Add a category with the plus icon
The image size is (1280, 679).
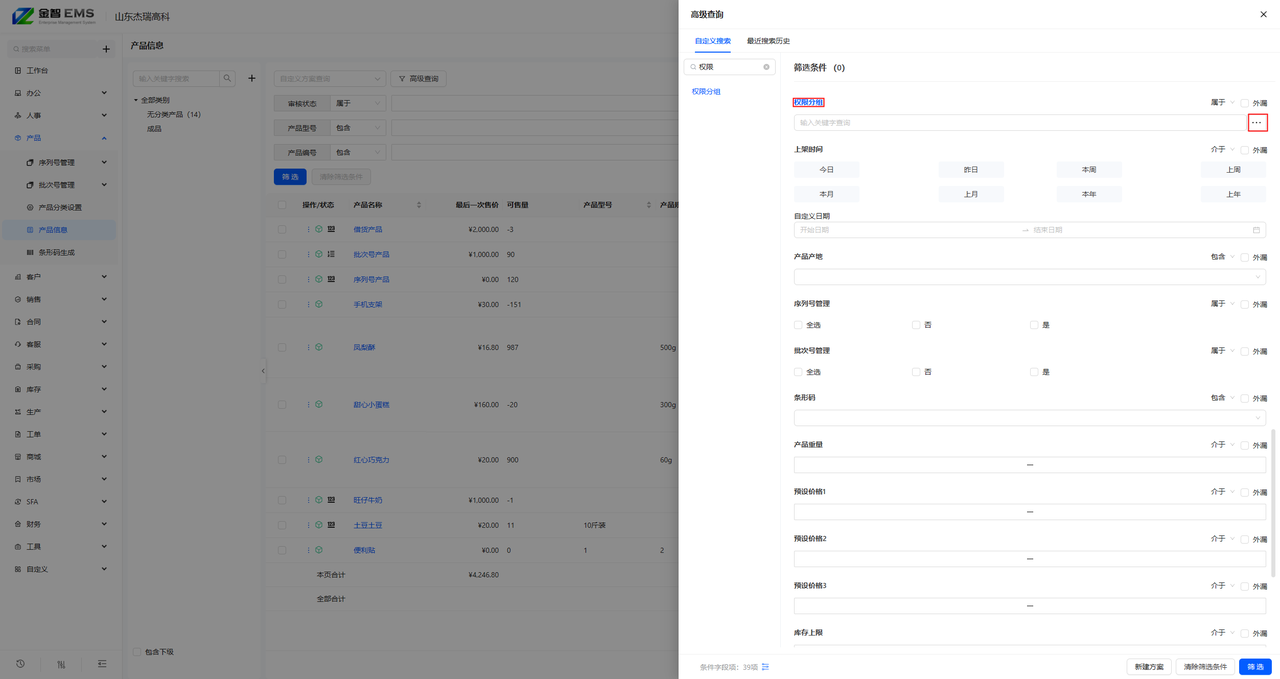251,78
